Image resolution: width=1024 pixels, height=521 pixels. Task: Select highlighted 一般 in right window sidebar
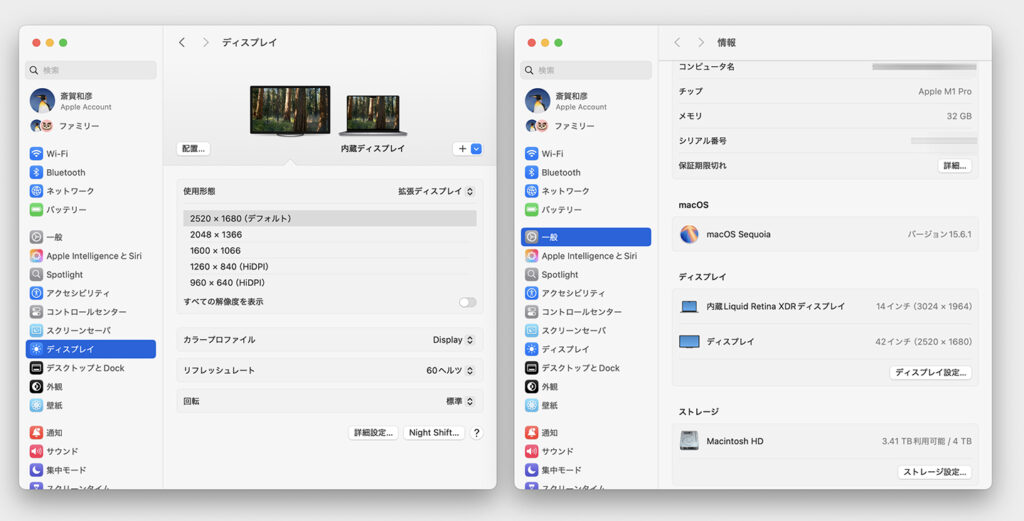tap(586, 237)
